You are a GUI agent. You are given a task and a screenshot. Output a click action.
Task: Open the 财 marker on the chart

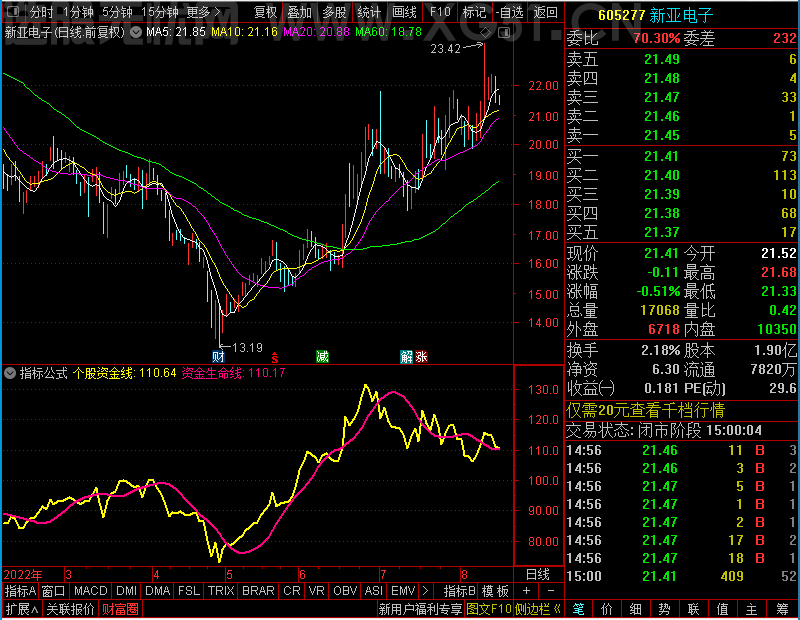[x=218, y=356]
